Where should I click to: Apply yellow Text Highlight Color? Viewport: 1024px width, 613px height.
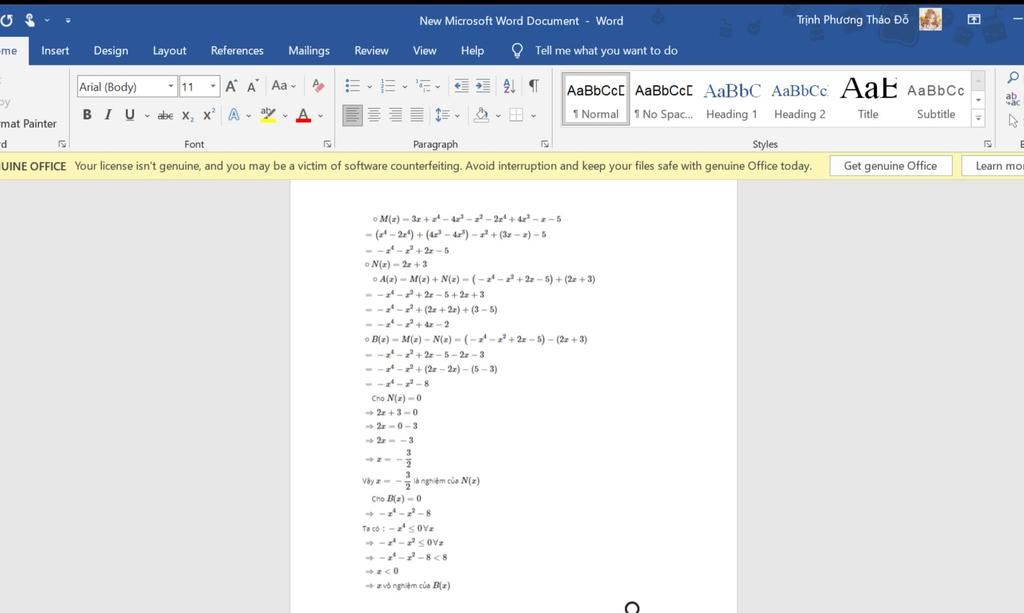coord(268,115)
